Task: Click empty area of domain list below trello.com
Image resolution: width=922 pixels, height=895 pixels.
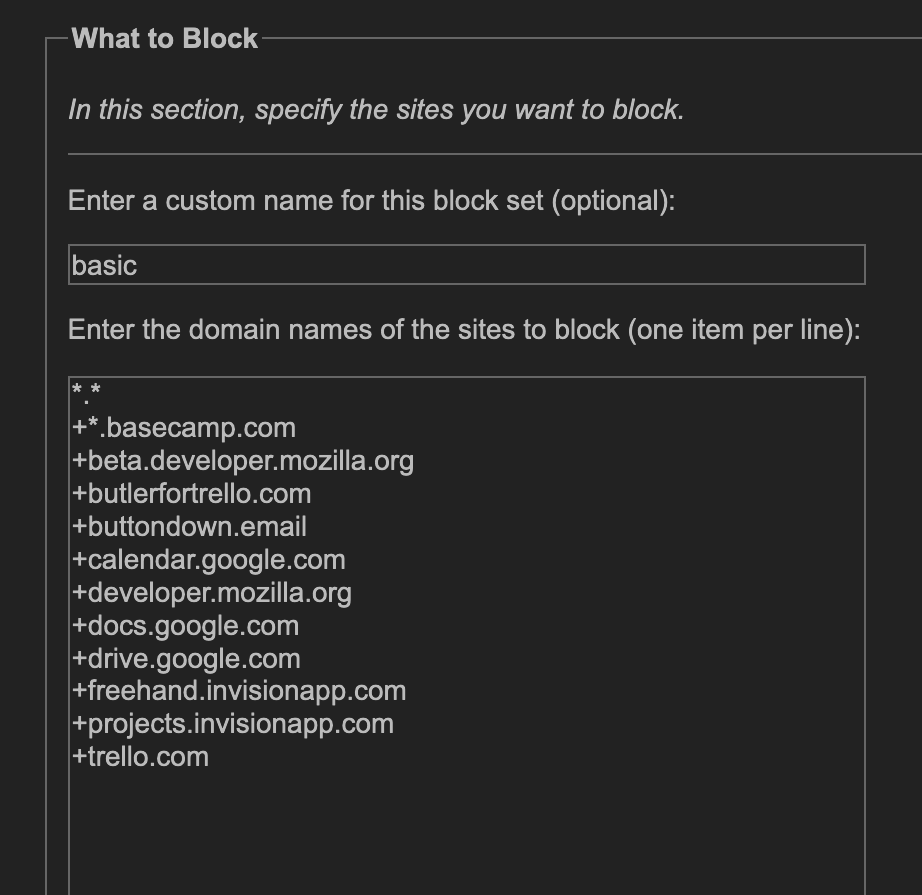Action: point(466,835)
